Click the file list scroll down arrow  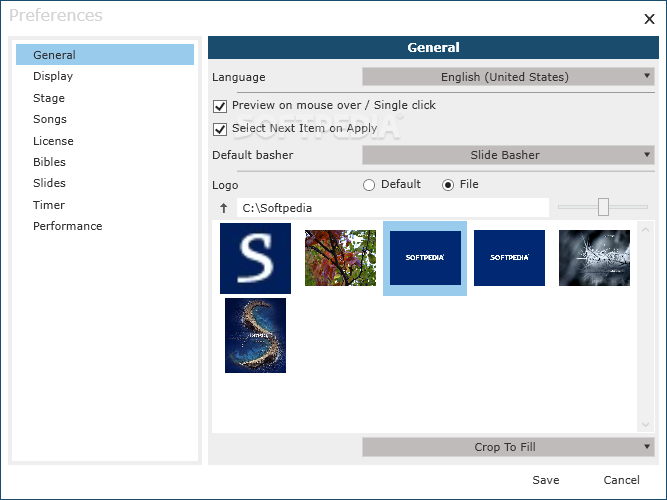coord(645,425)
